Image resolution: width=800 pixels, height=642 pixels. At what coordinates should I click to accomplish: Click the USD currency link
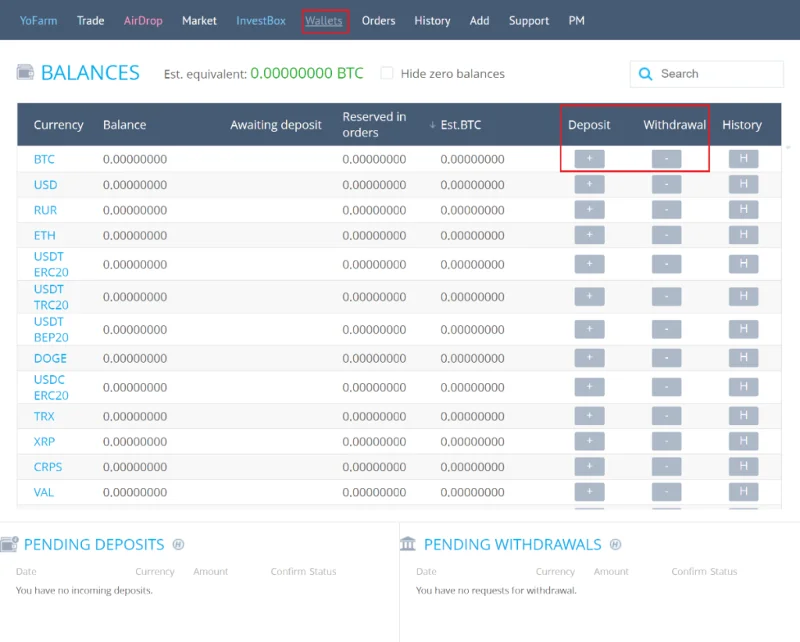[45, 185]
